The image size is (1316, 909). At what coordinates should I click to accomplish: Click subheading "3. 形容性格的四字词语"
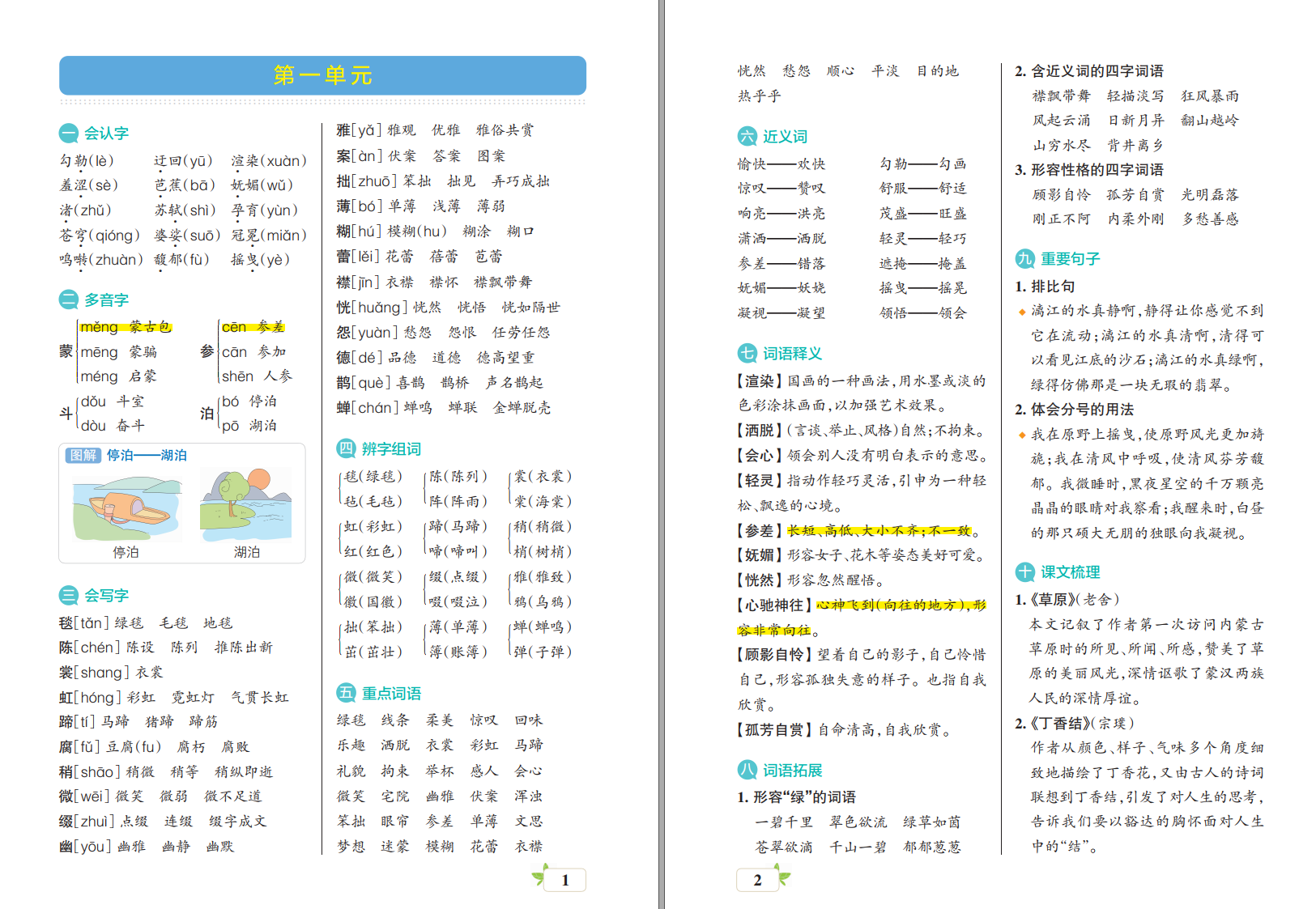tap(1089, 170)
